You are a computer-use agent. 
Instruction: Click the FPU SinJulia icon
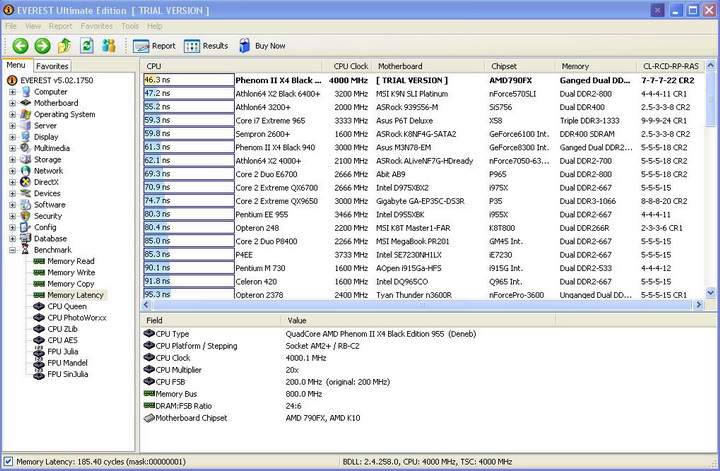39,374
